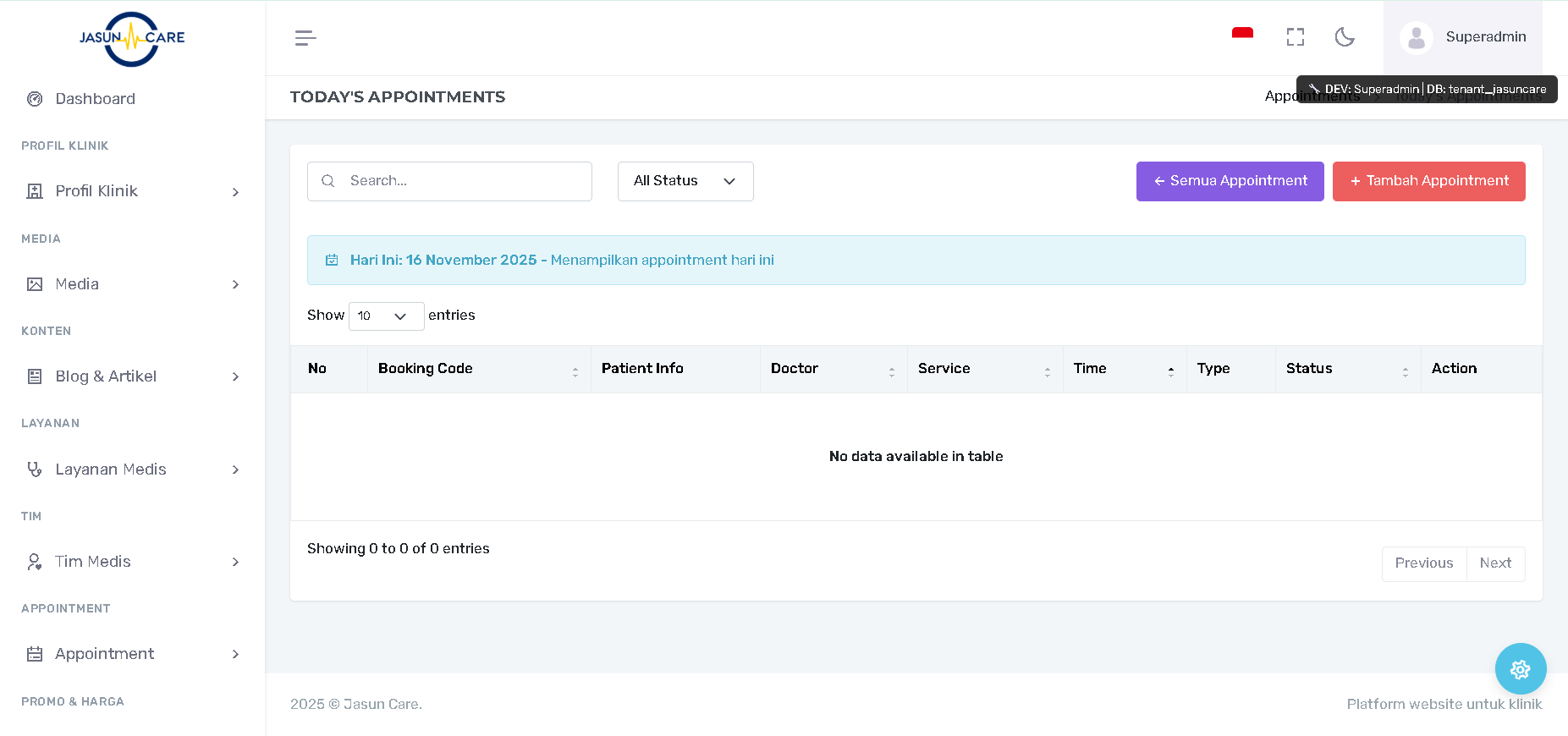Change the show entries count dropdown
The width and height of the screenshot is (1568, 736).
click(386, 316)
